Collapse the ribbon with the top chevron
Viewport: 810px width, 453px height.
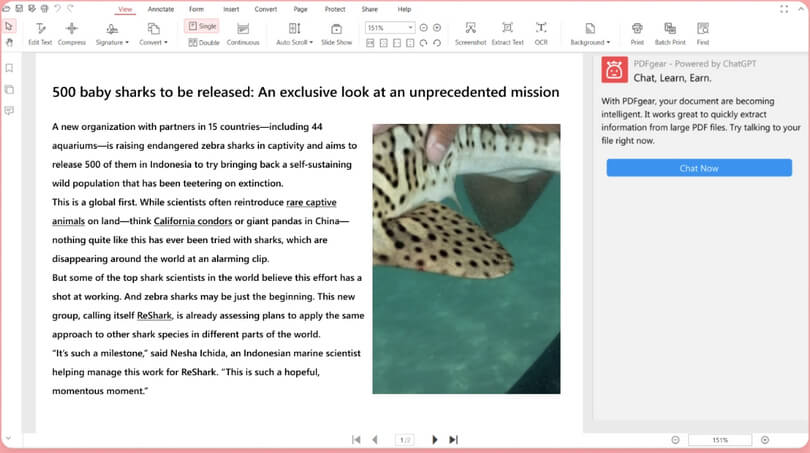coord(801,9)
